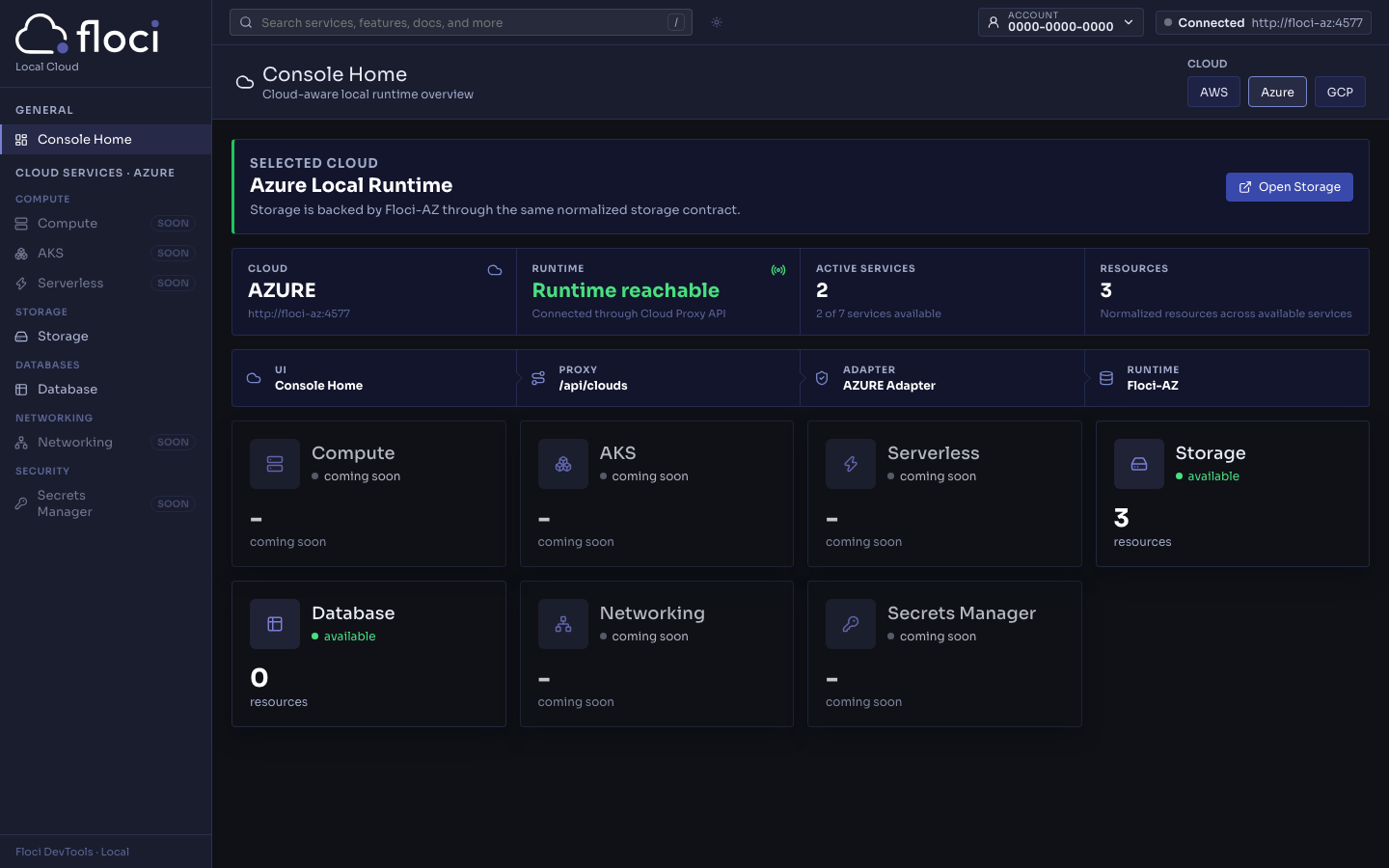Click the broadcast icon in Runtime card
The height and width of the screenshot is (868, 1389).
coord(778,270)
